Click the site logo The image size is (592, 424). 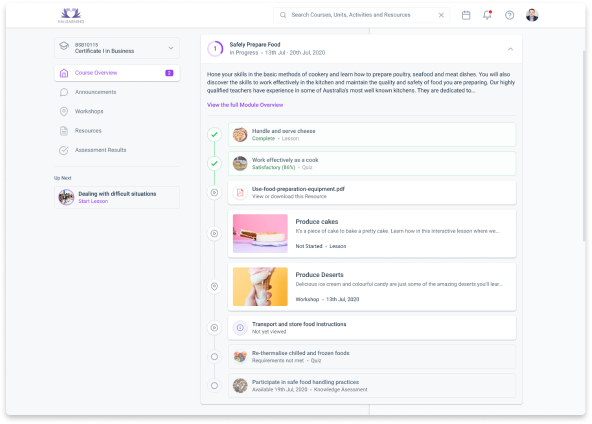[71, 15]
